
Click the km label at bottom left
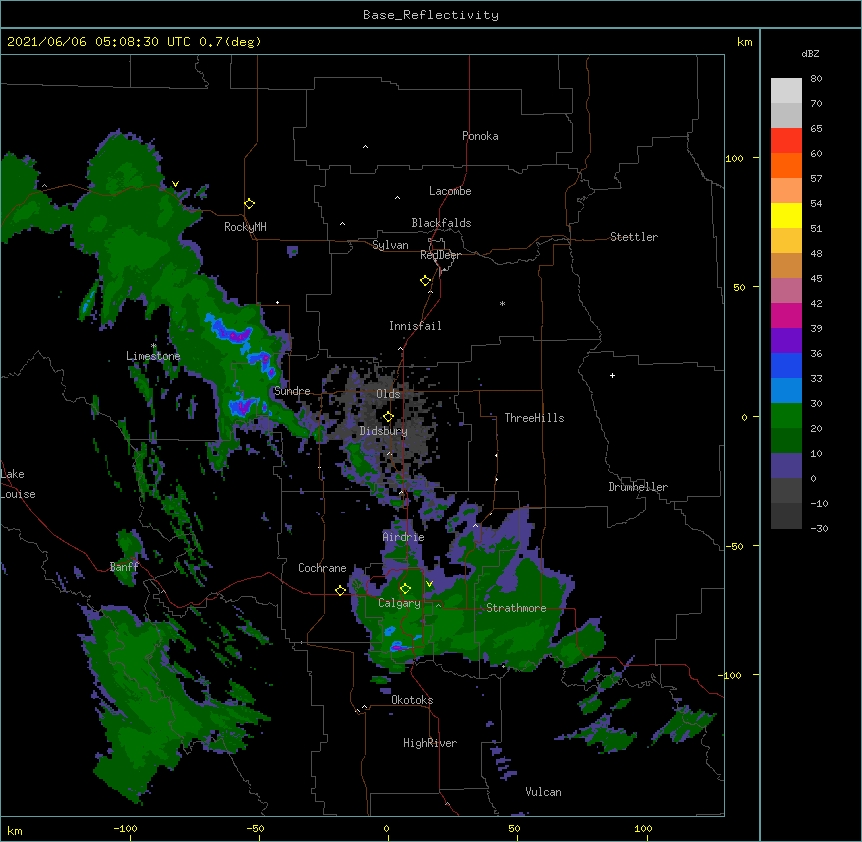coord(15,830)
